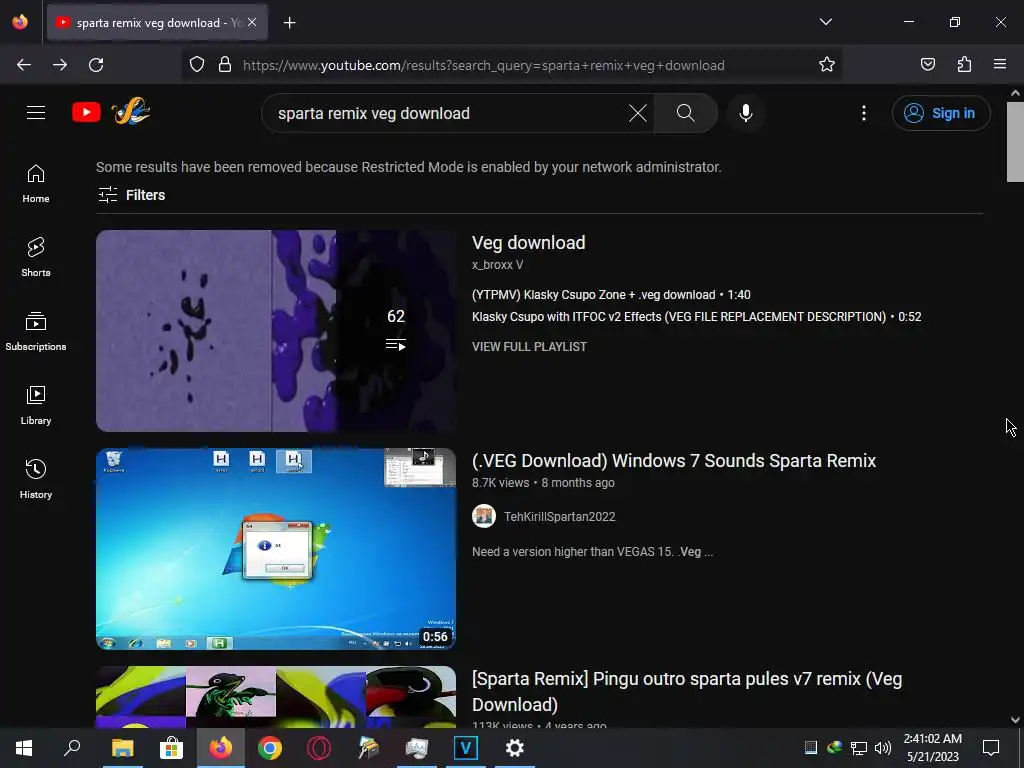The height and width of the screenshot is (768, 1024).
Task: Click the volume speaker tray icon
Action: 882,748
